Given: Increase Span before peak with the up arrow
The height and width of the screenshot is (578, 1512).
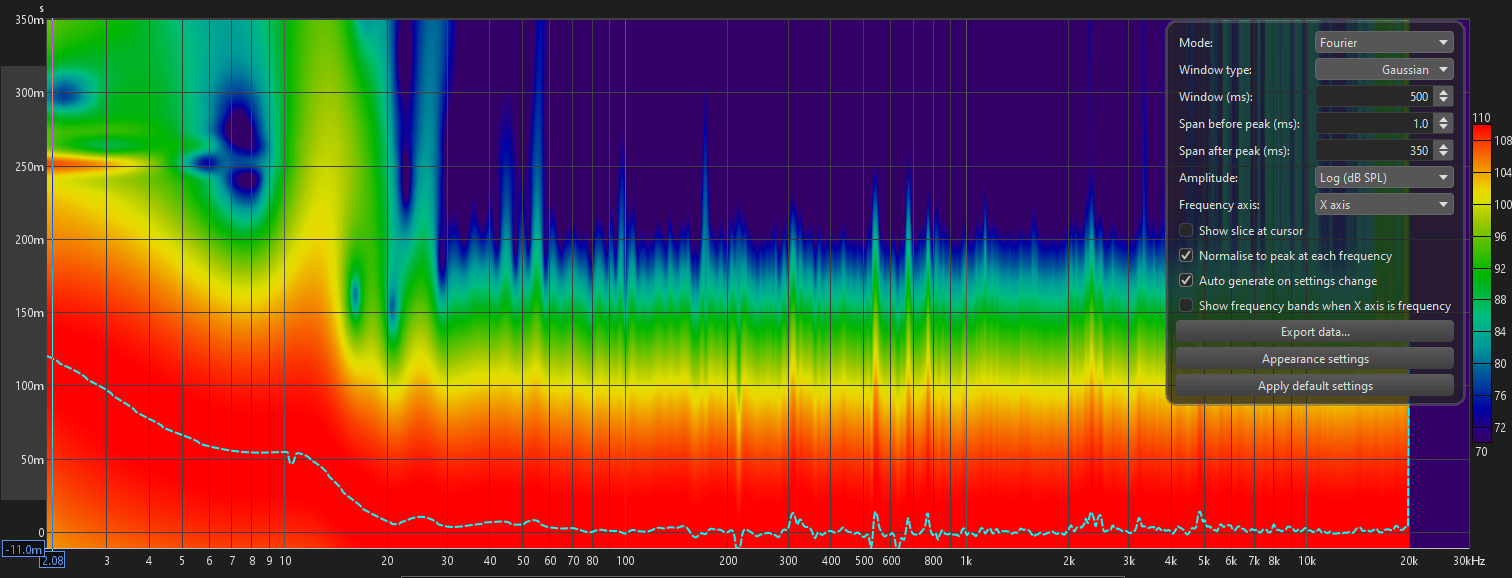Looking at the screenshot, I should [x=1443, y=119].
